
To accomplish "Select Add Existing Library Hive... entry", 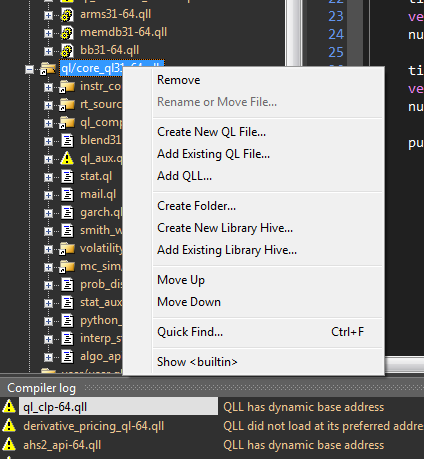I will [x=253, y=250].
